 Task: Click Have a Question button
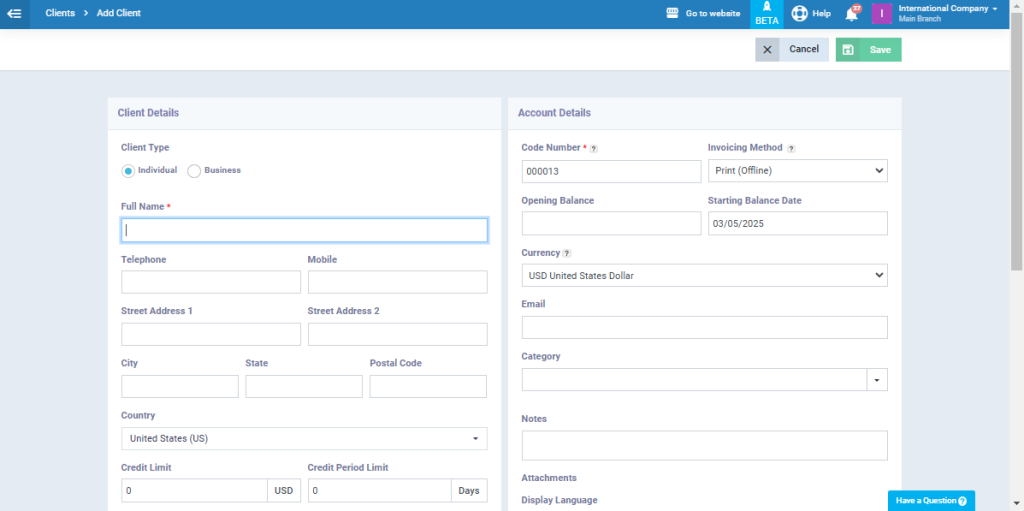click(x=931, y=501)
